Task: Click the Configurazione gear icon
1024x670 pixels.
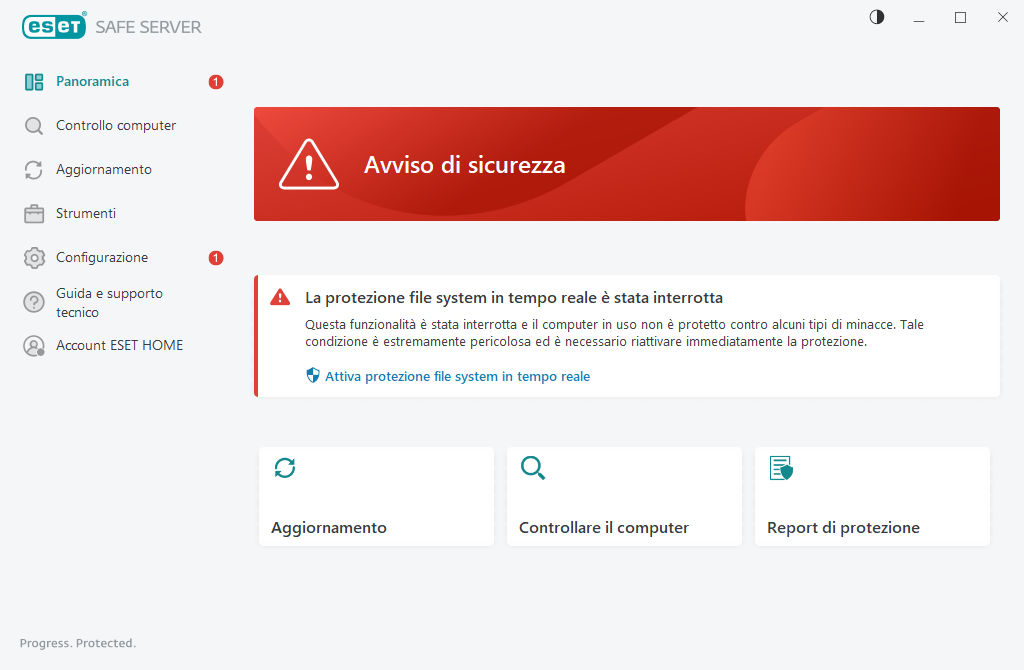Action: click(33, 257)
